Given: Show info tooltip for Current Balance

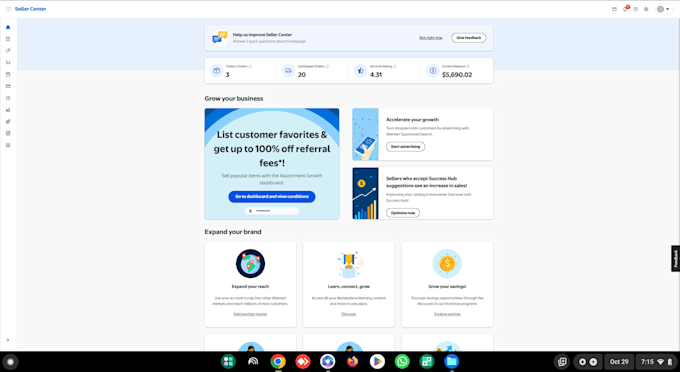Looking at the screenshot, I should pyautogui.click(x=468, y=66).
